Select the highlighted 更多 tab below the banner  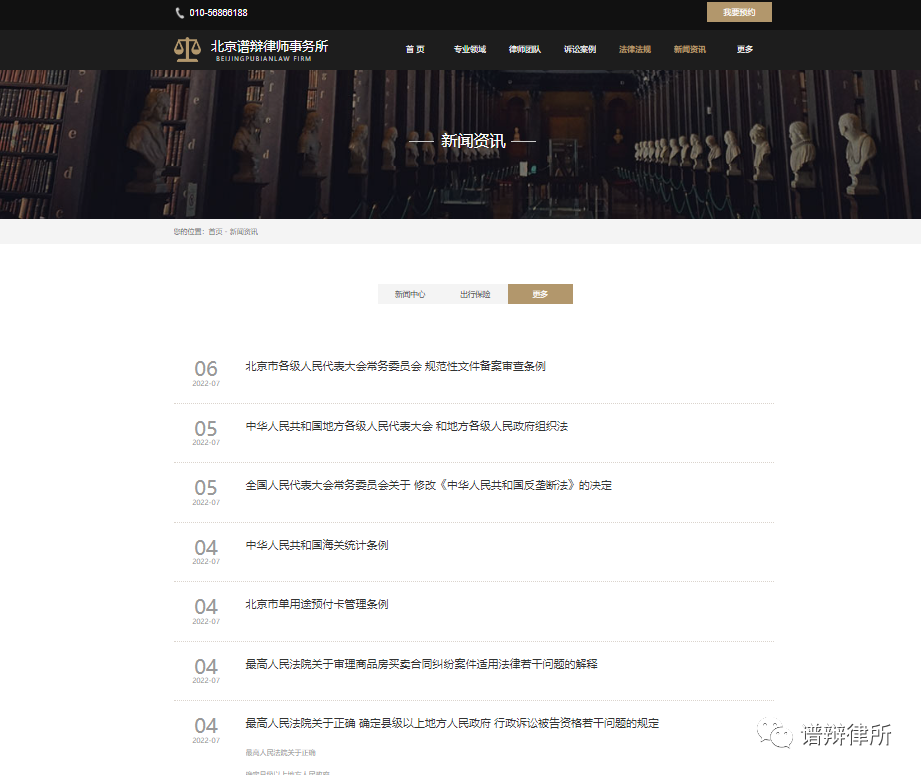[x=540, y=294]
